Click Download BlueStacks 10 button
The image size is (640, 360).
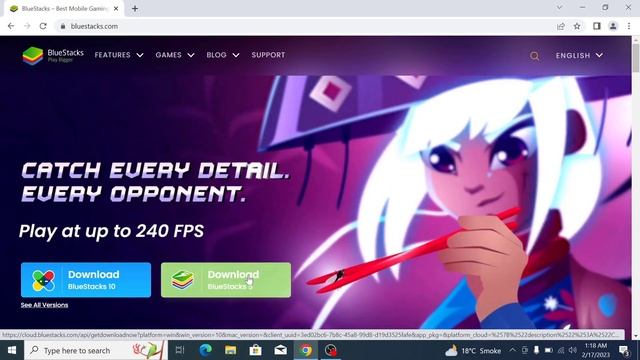pyautogui.click(x=86, y=280)
